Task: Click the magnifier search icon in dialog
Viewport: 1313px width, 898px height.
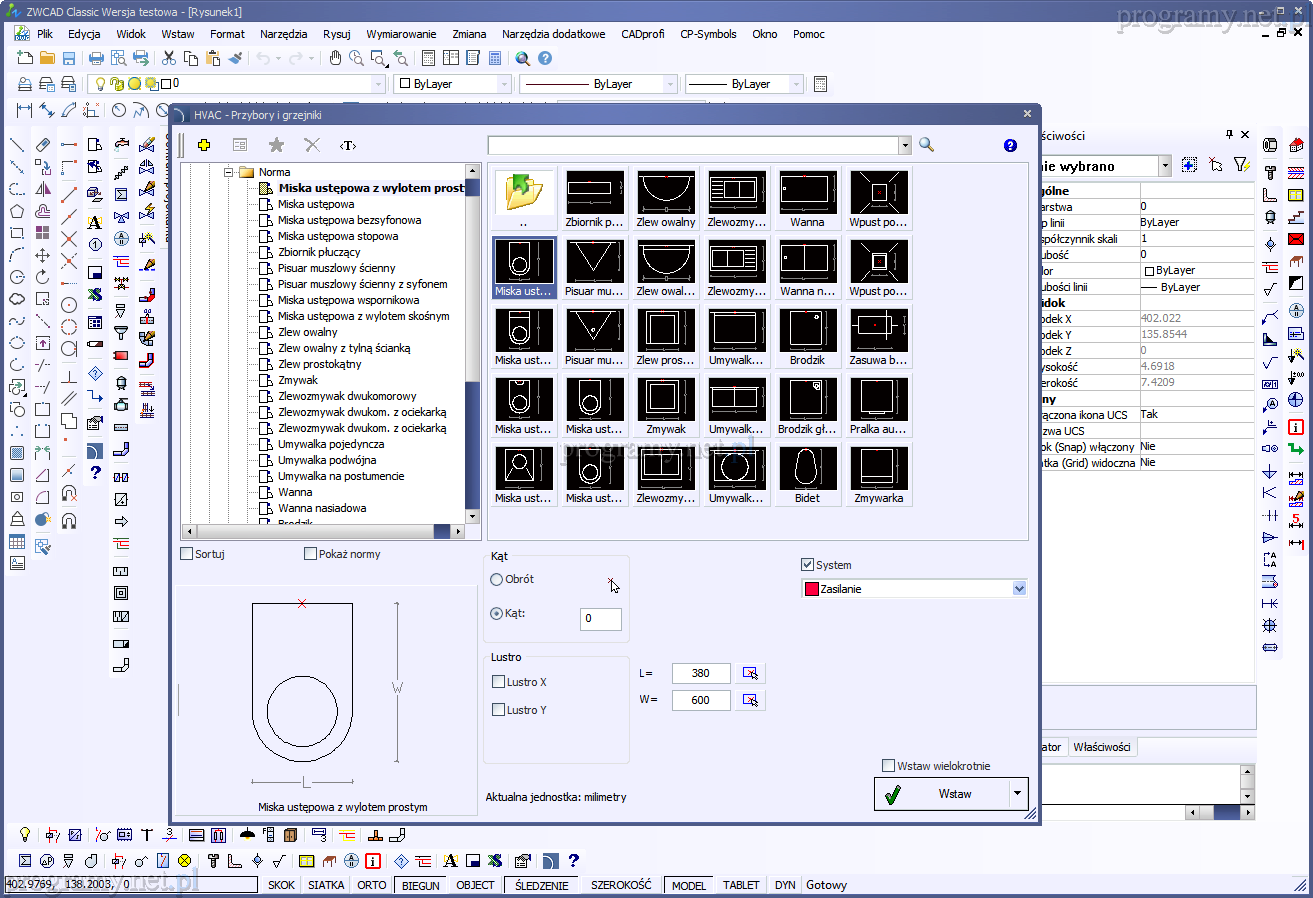Action: pos(926,145)
